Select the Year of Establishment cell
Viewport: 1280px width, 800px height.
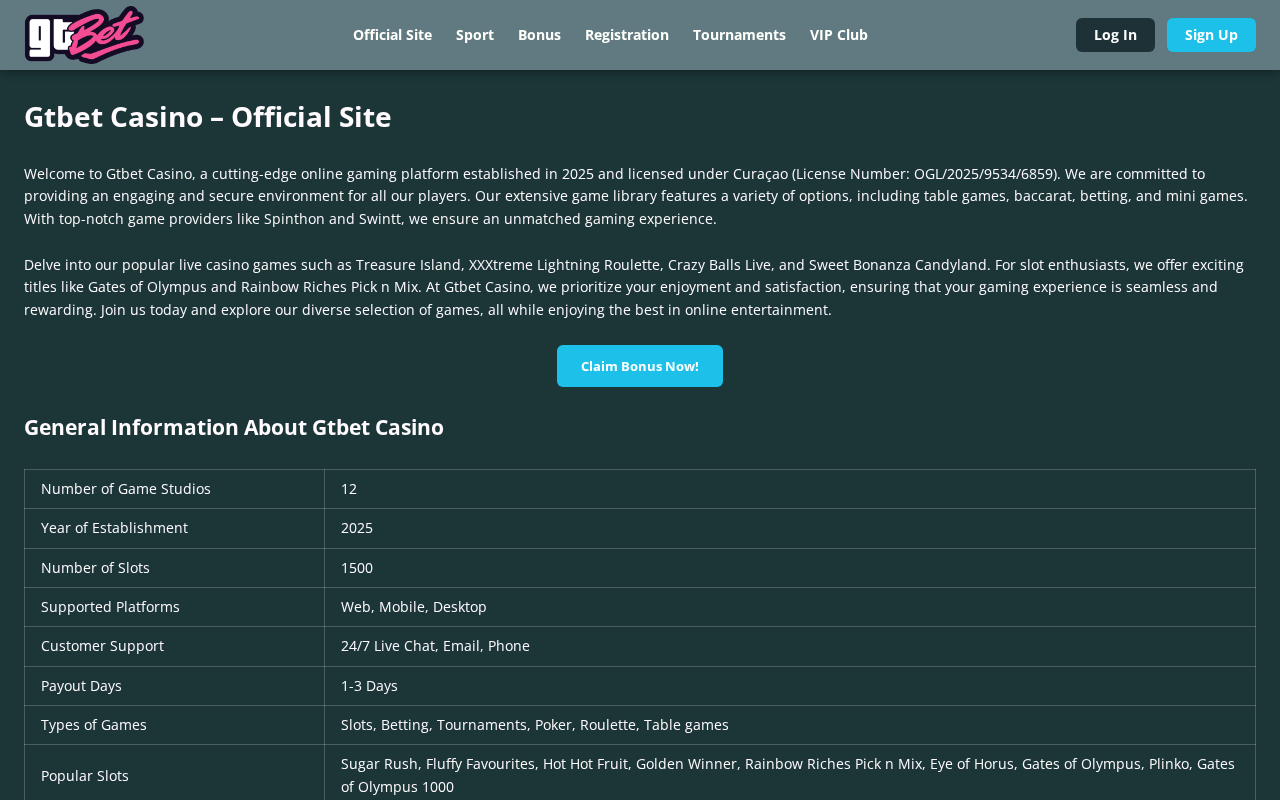tap(175, 528)
